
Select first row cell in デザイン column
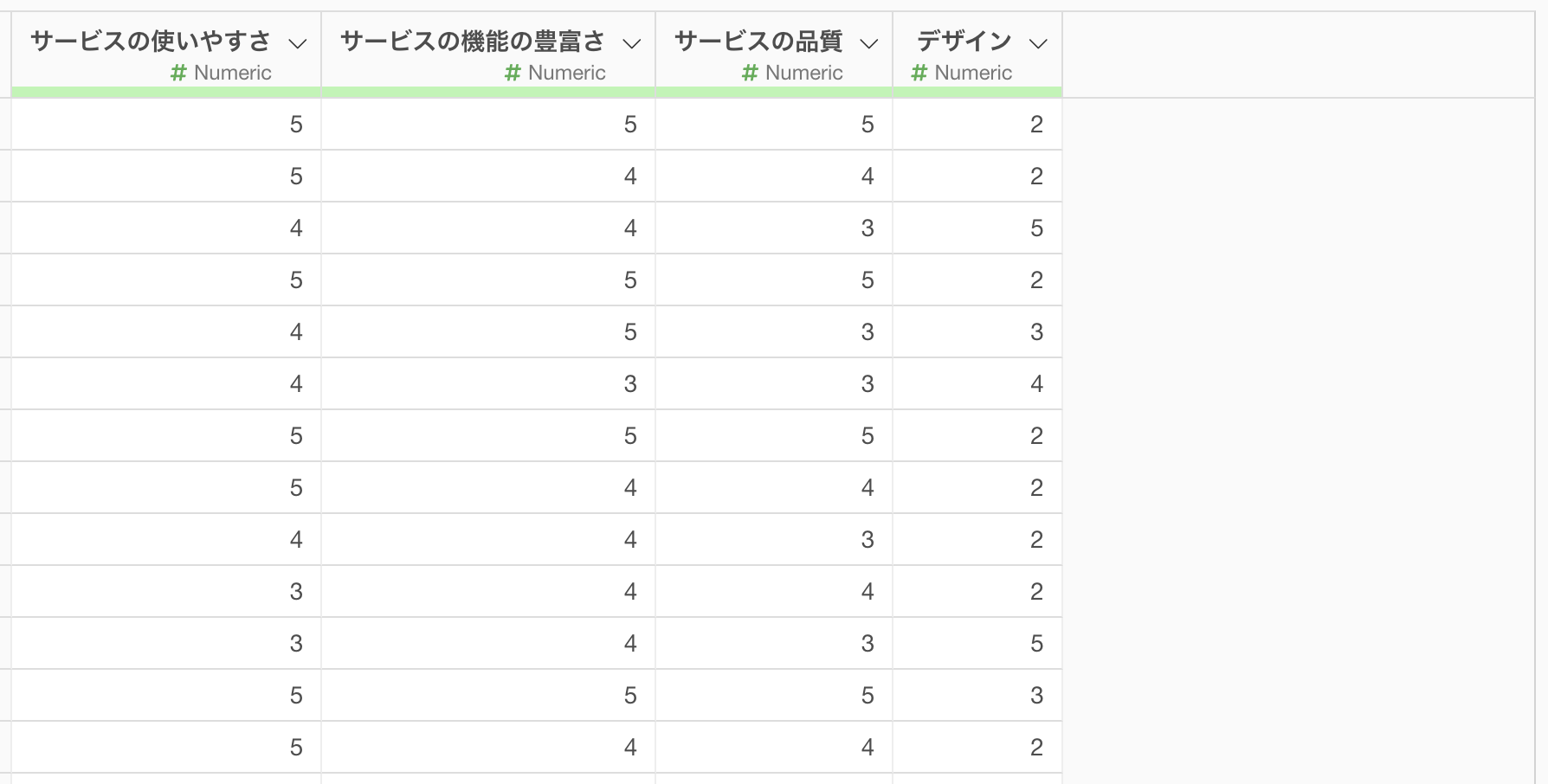(x=977, y=124)
